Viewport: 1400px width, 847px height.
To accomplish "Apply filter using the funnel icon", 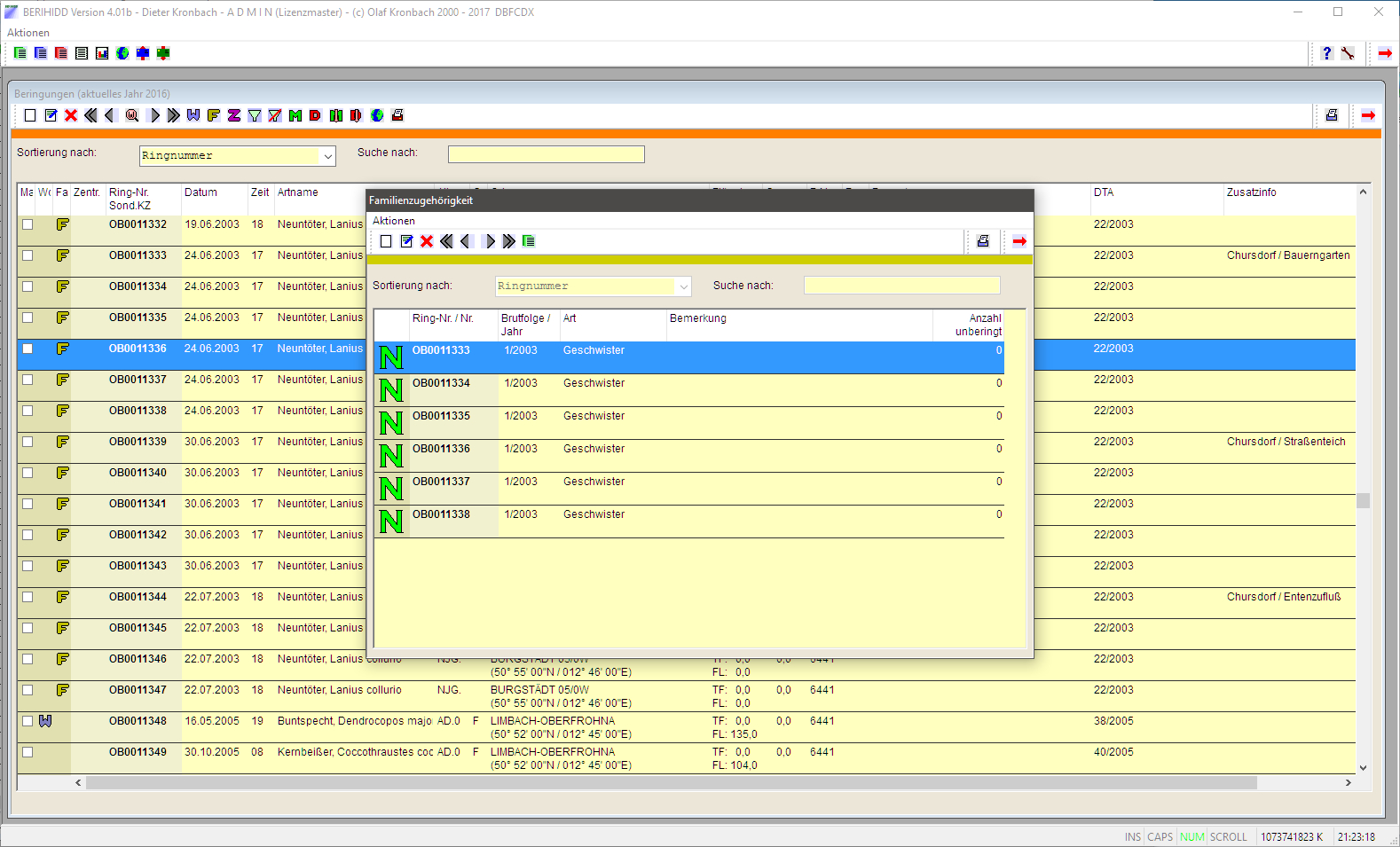I will [255, 115].
